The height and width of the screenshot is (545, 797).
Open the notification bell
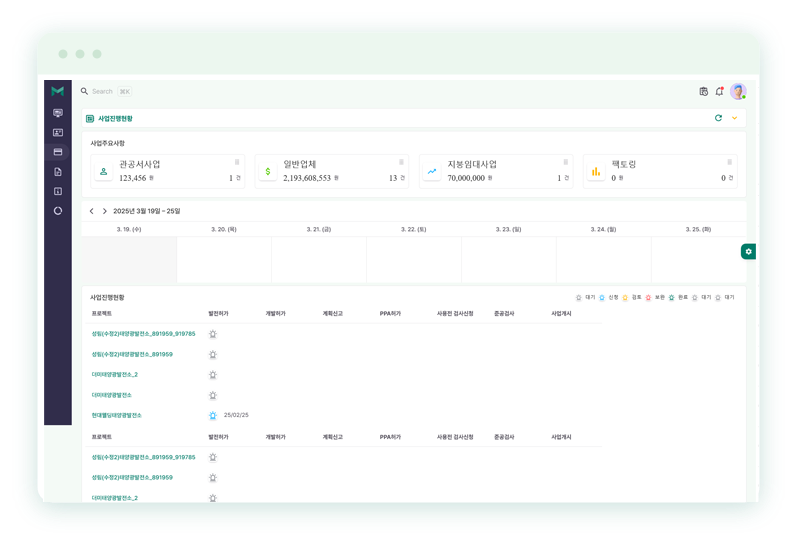click(719, 91)
